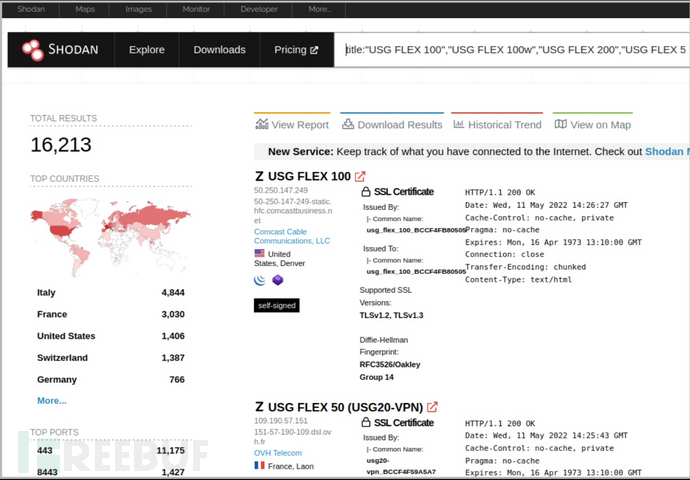Expand the More... top navigation menu
690x480 pixels.
pos(319,9)
